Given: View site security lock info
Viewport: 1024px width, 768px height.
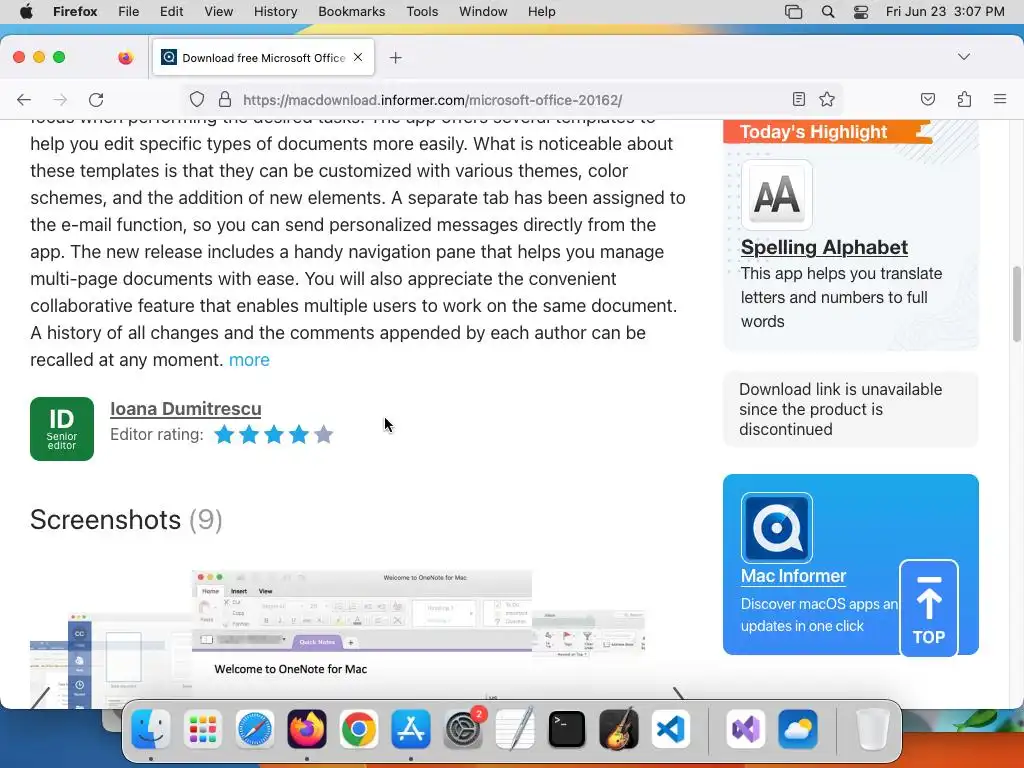Looking at the screenshot, I should click(225, 99).
